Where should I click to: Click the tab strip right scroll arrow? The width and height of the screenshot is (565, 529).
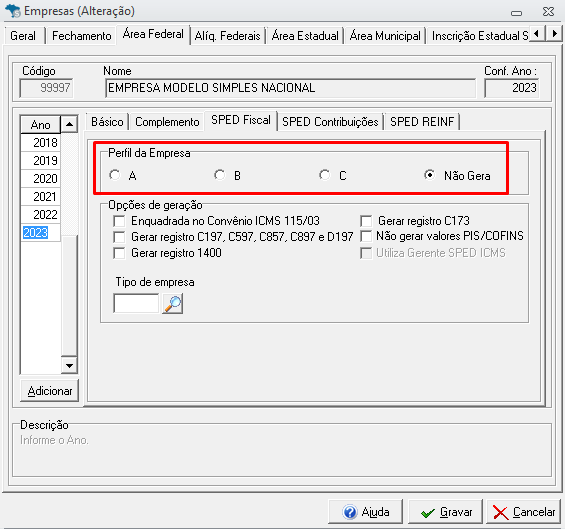pyautogui.click(x=554, y=34)
